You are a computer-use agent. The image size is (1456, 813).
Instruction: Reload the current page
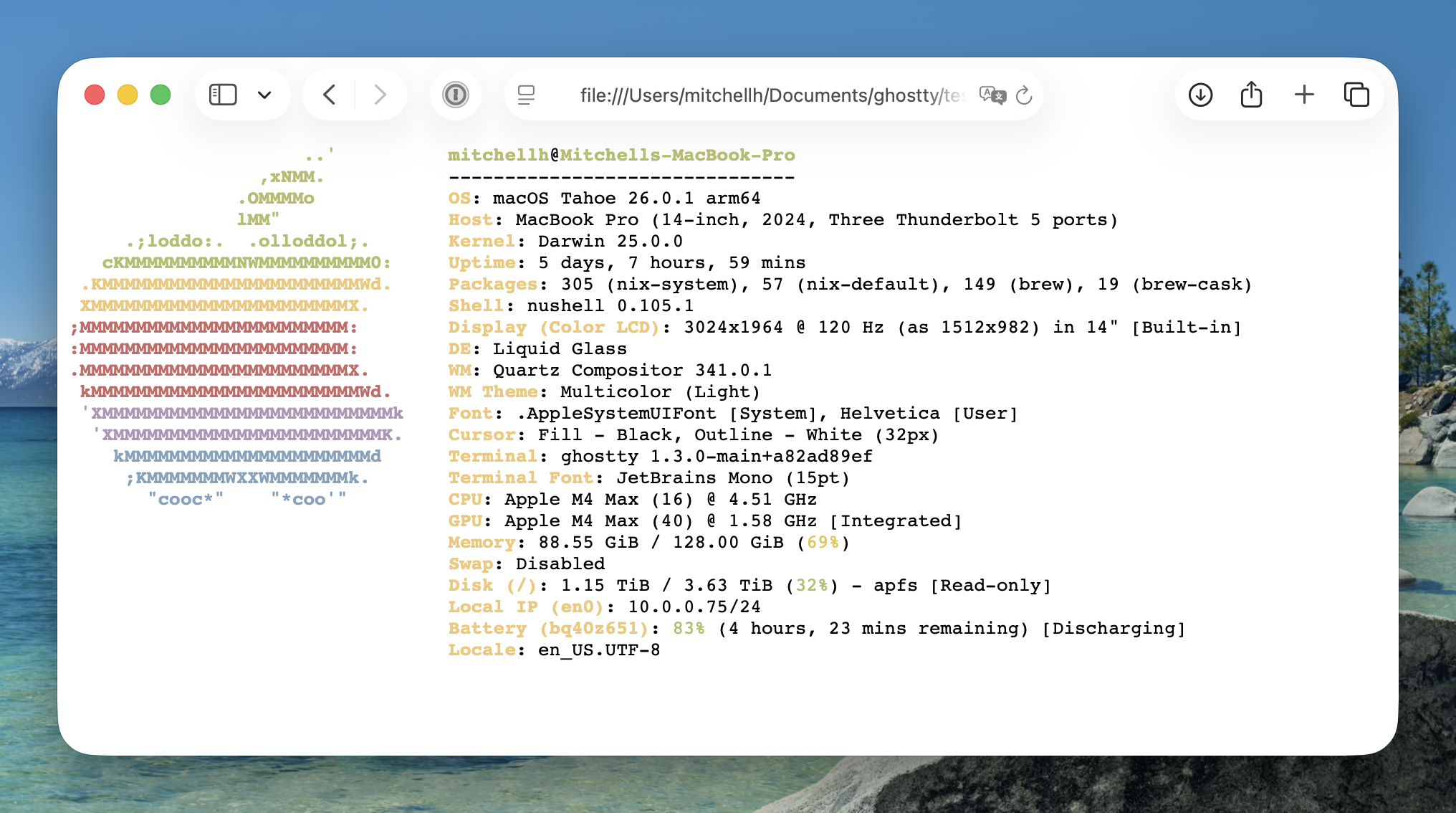coord(1024,95)
